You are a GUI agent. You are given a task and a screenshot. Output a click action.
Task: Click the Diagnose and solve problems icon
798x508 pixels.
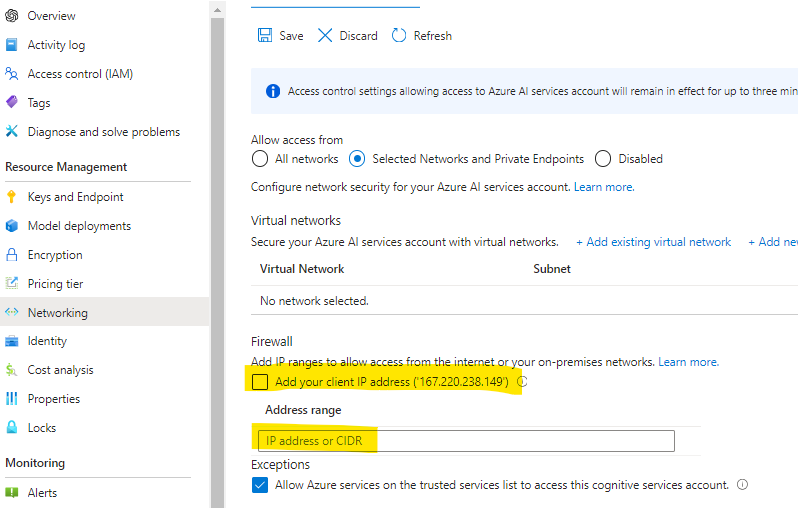coord(12,131)
